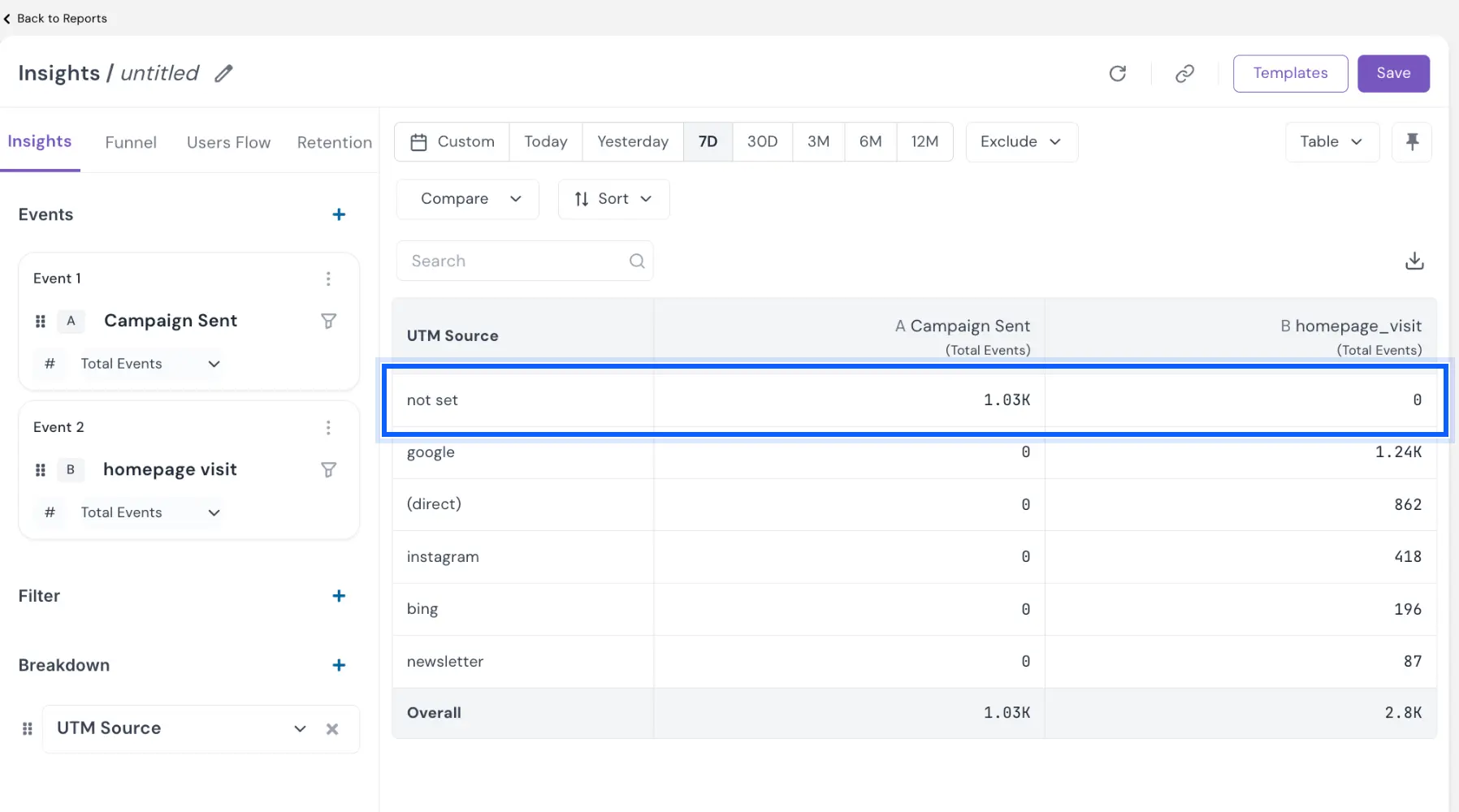Open the Retention tab

tap(335, 142)
